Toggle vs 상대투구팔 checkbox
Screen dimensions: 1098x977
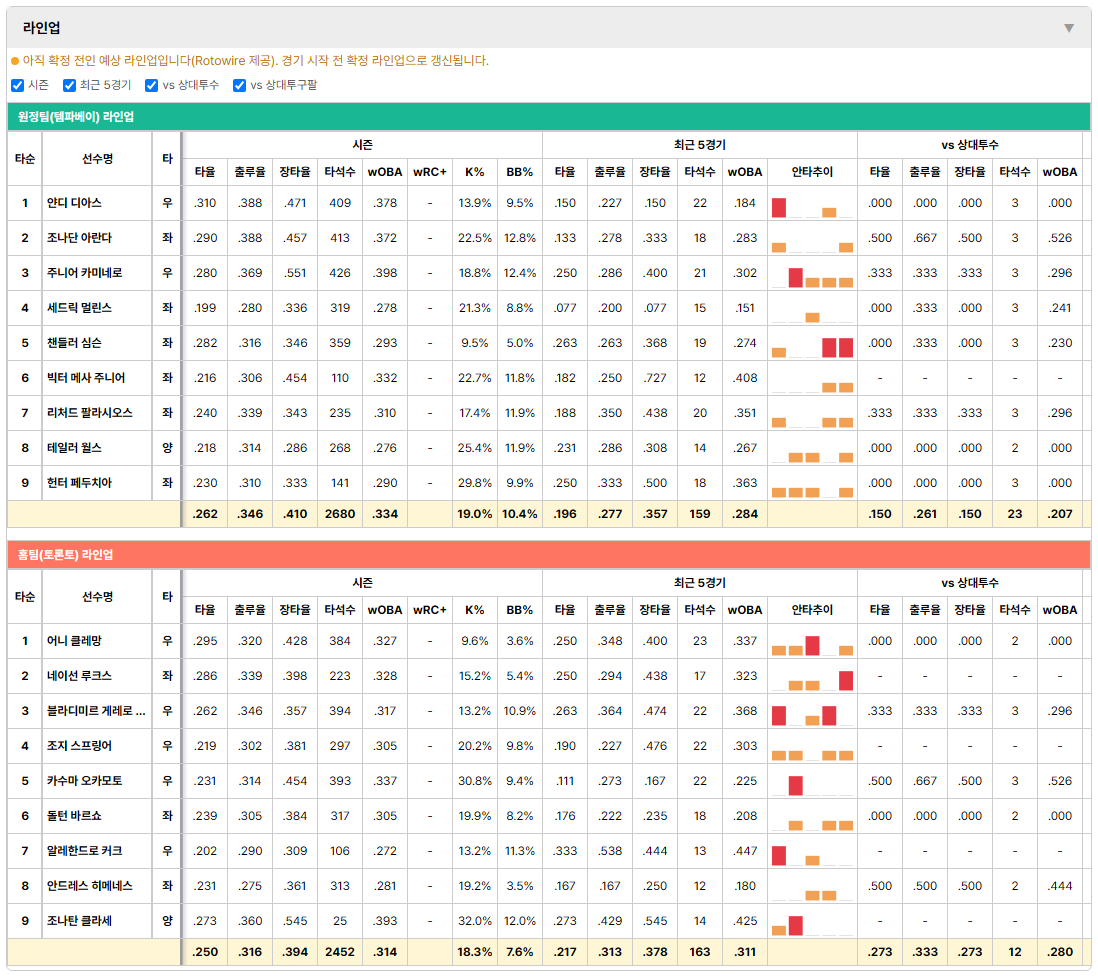point(239,85)
